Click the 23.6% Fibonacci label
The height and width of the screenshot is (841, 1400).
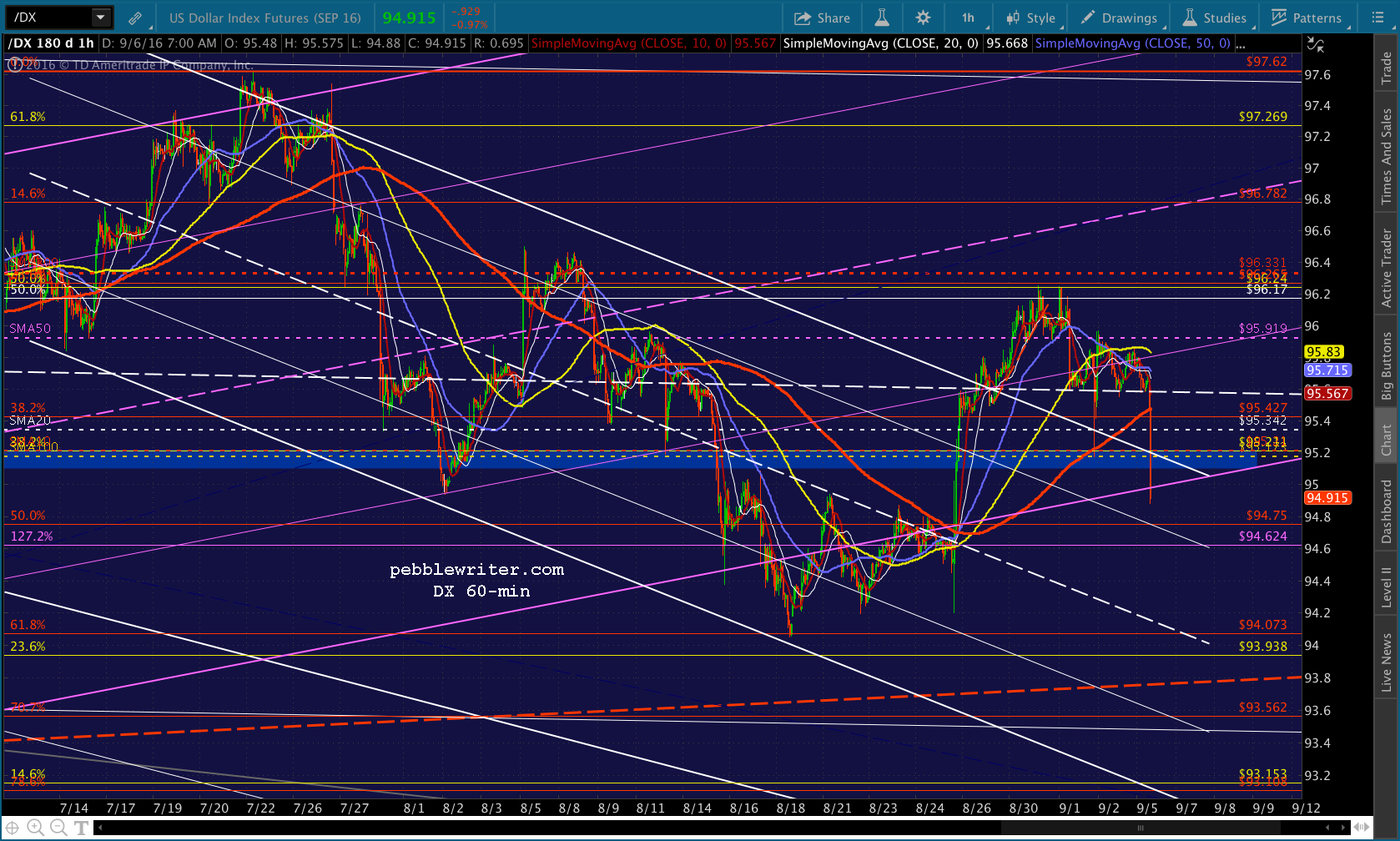[28, 647]
